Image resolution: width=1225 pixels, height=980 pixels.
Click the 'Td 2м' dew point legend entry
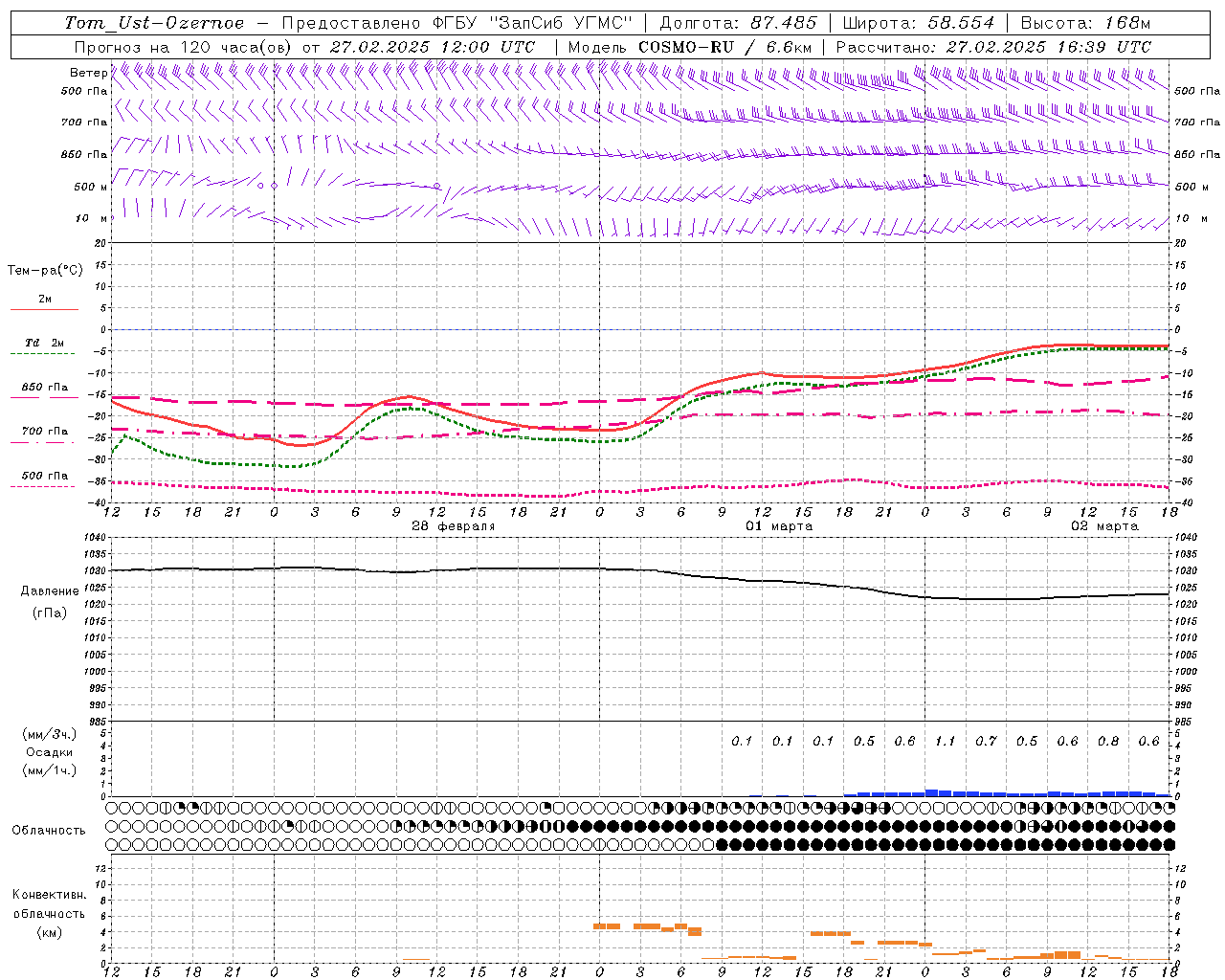coord(45,343)
